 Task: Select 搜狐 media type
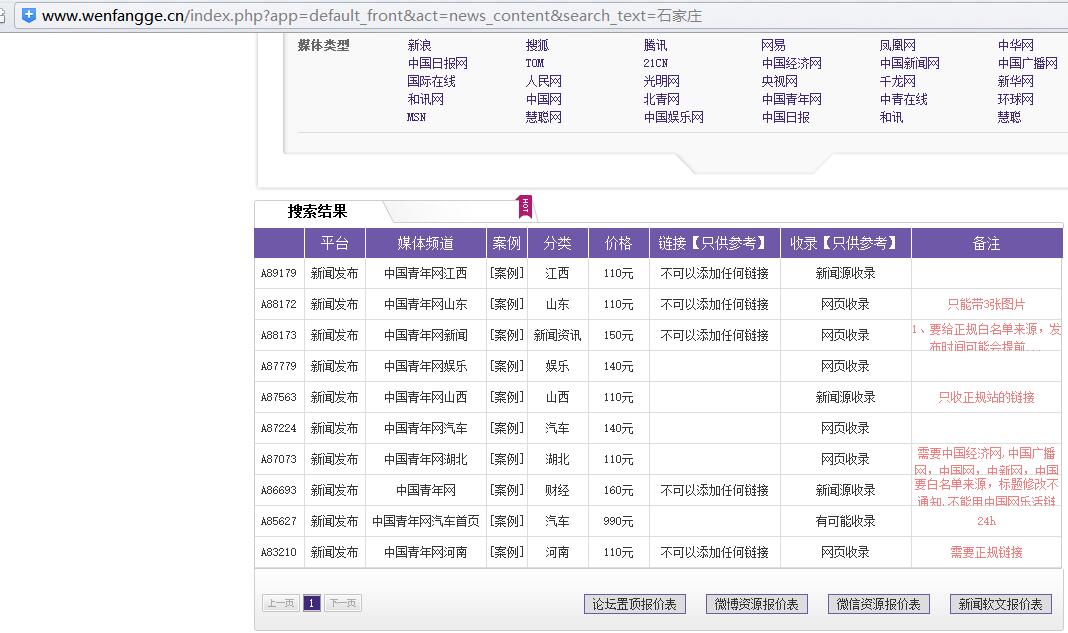tap(537, 45)
